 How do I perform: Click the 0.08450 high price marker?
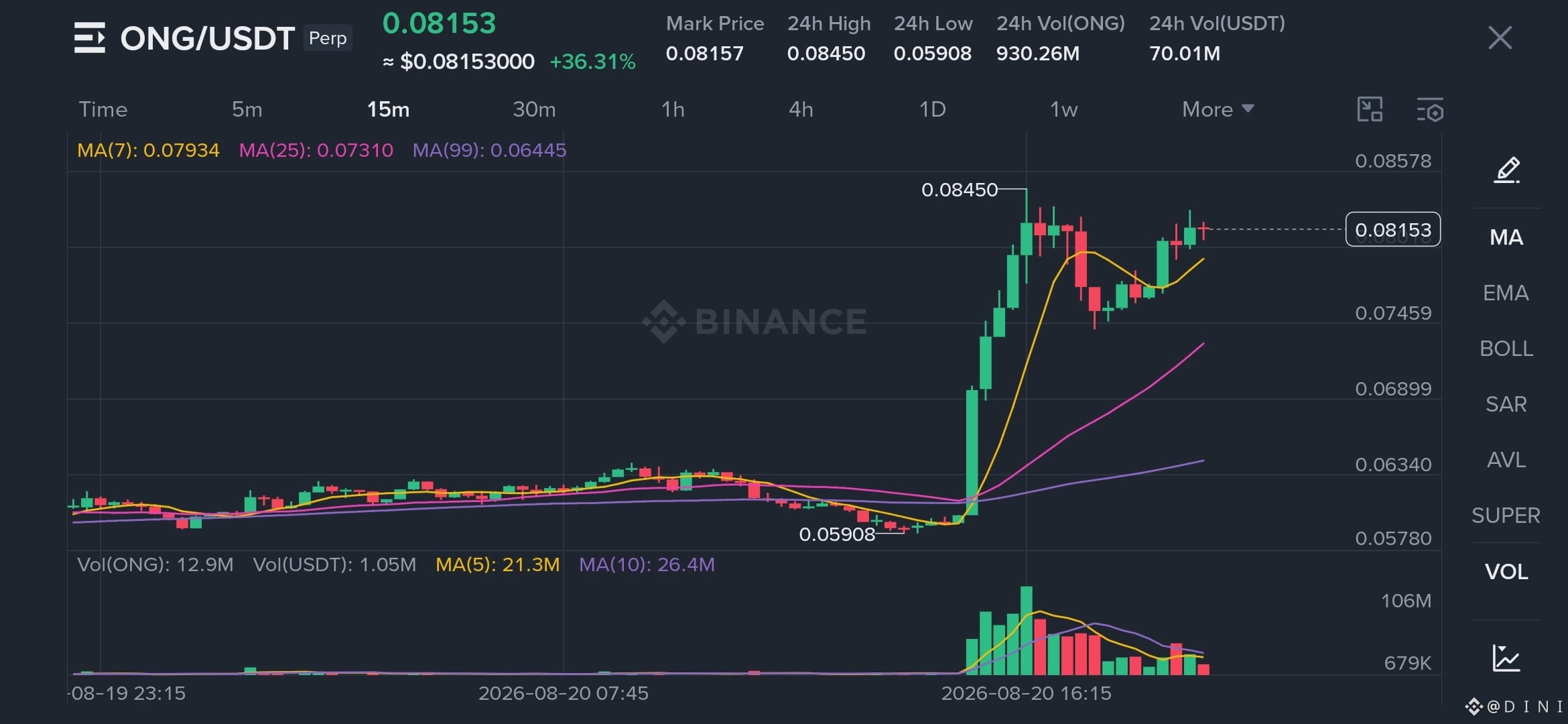960,190
